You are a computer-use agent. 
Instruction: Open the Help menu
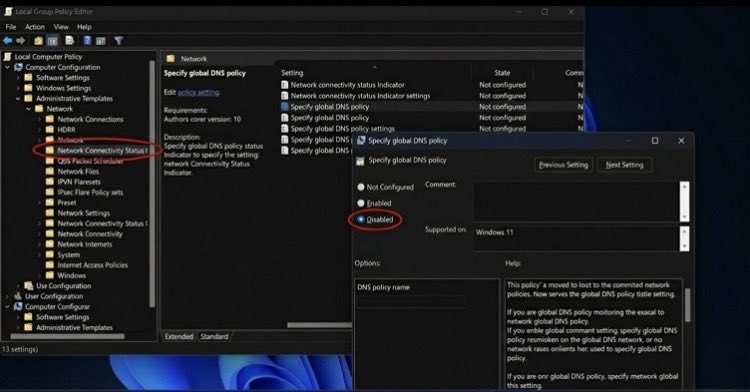coord(84,27)
